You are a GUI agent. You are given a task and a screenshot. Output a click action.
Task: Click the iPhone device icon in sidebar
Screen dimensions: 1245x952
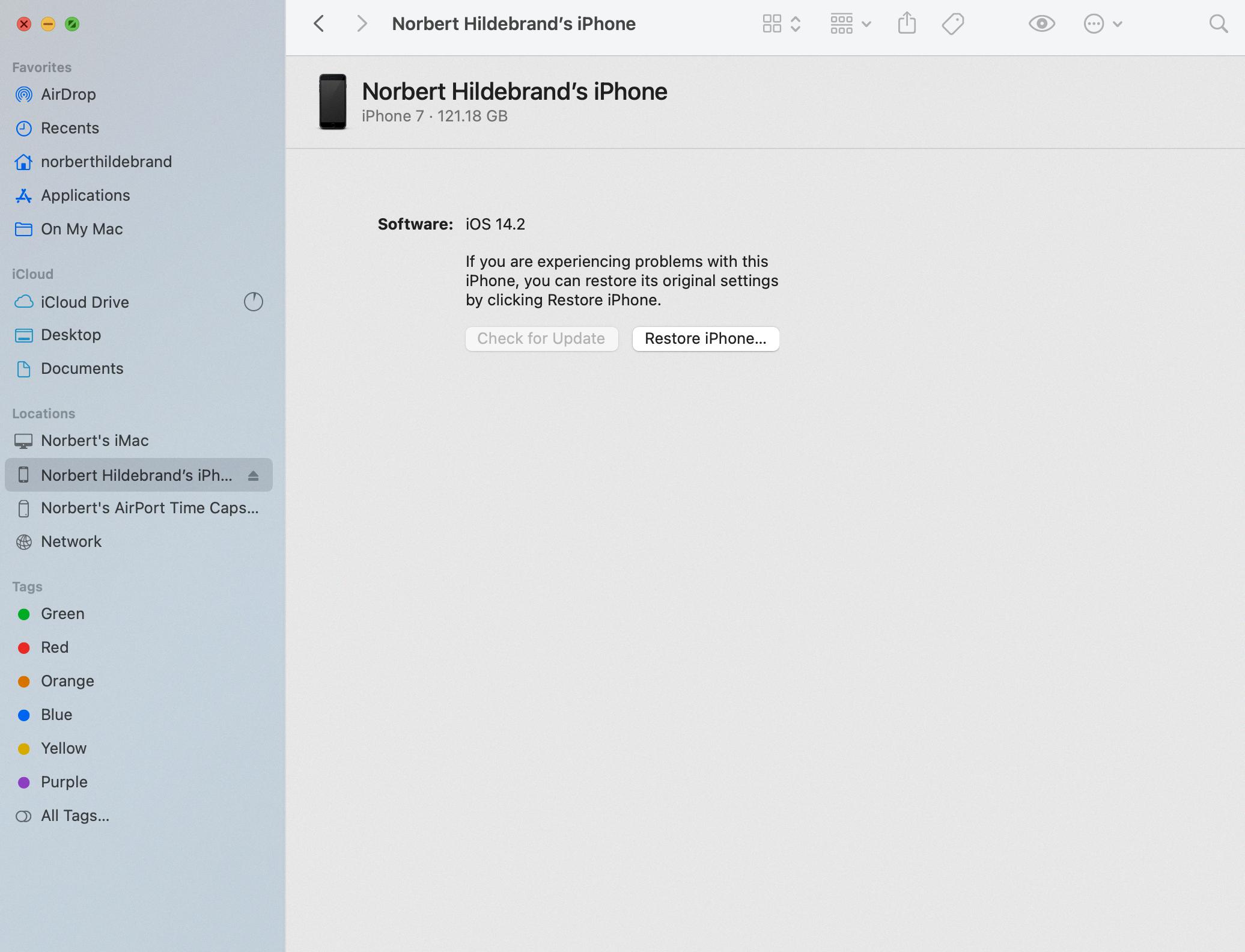[x=23, y=475]
